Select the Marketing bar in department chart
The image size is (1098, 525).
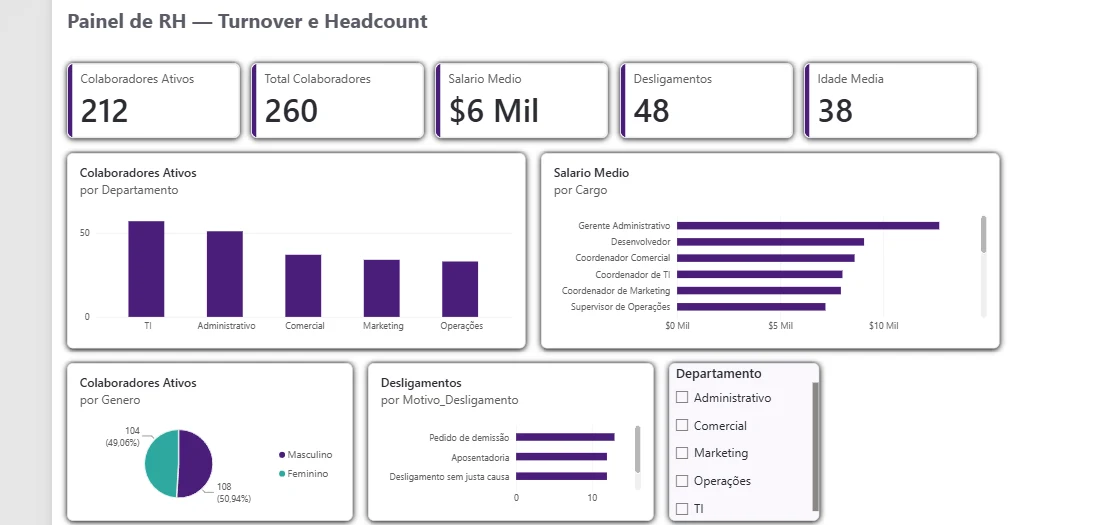click(x=382, y=288)
